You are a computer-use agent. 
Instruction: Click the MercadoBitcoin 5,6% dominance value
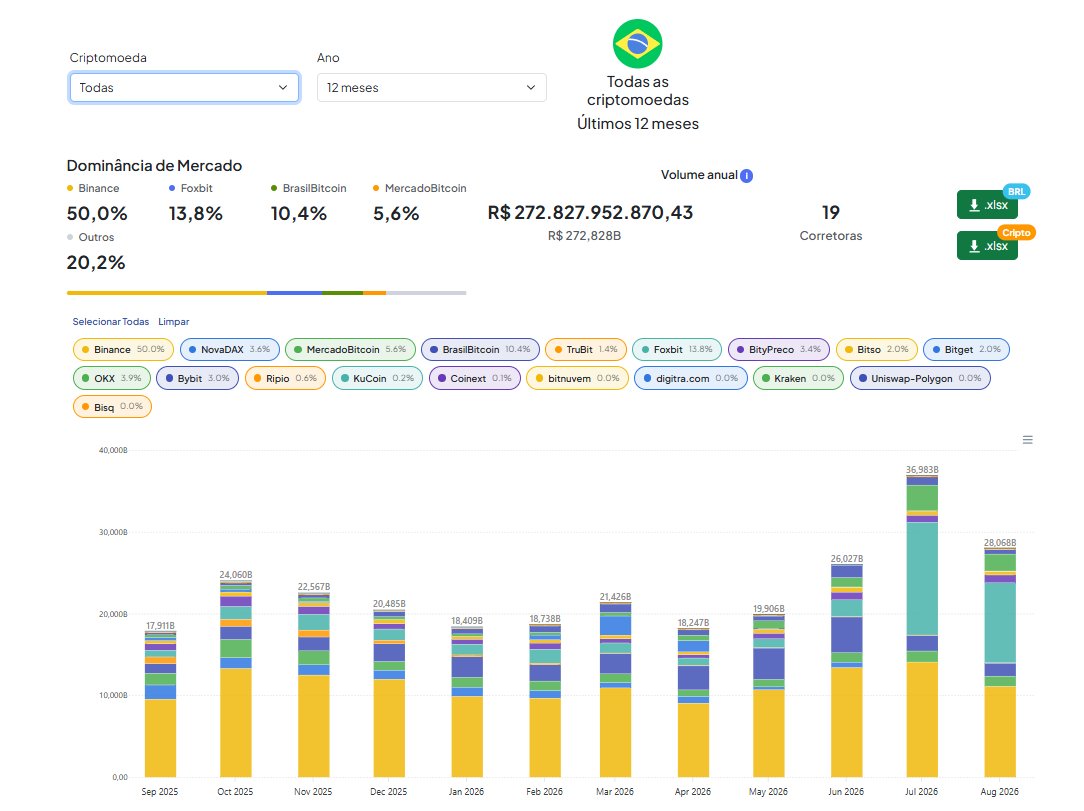(396, 214)
